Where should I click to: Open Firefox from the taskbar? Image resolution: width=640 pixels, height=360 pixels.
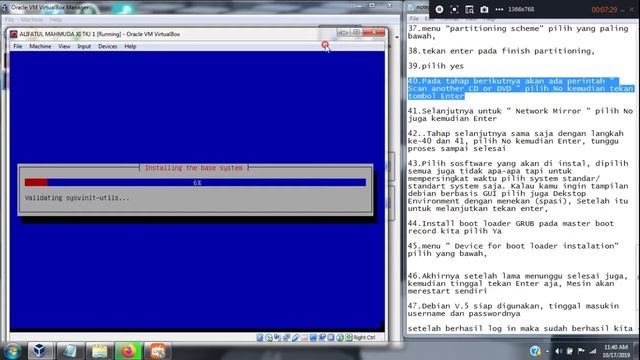128,351
